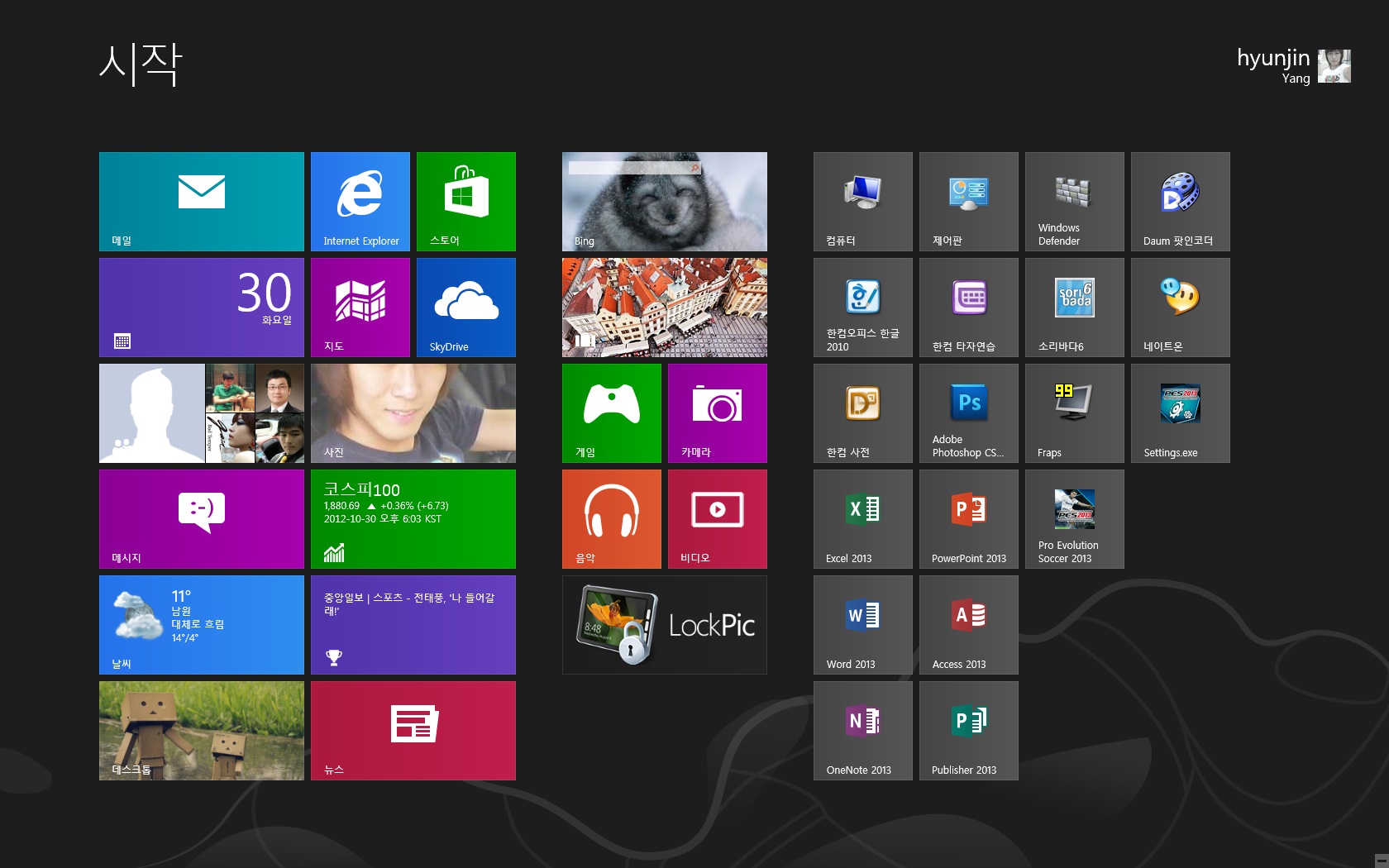Open the Store (스토어) tile
Viewport: 1389px width, 868px height.
(x=466, y=202)
